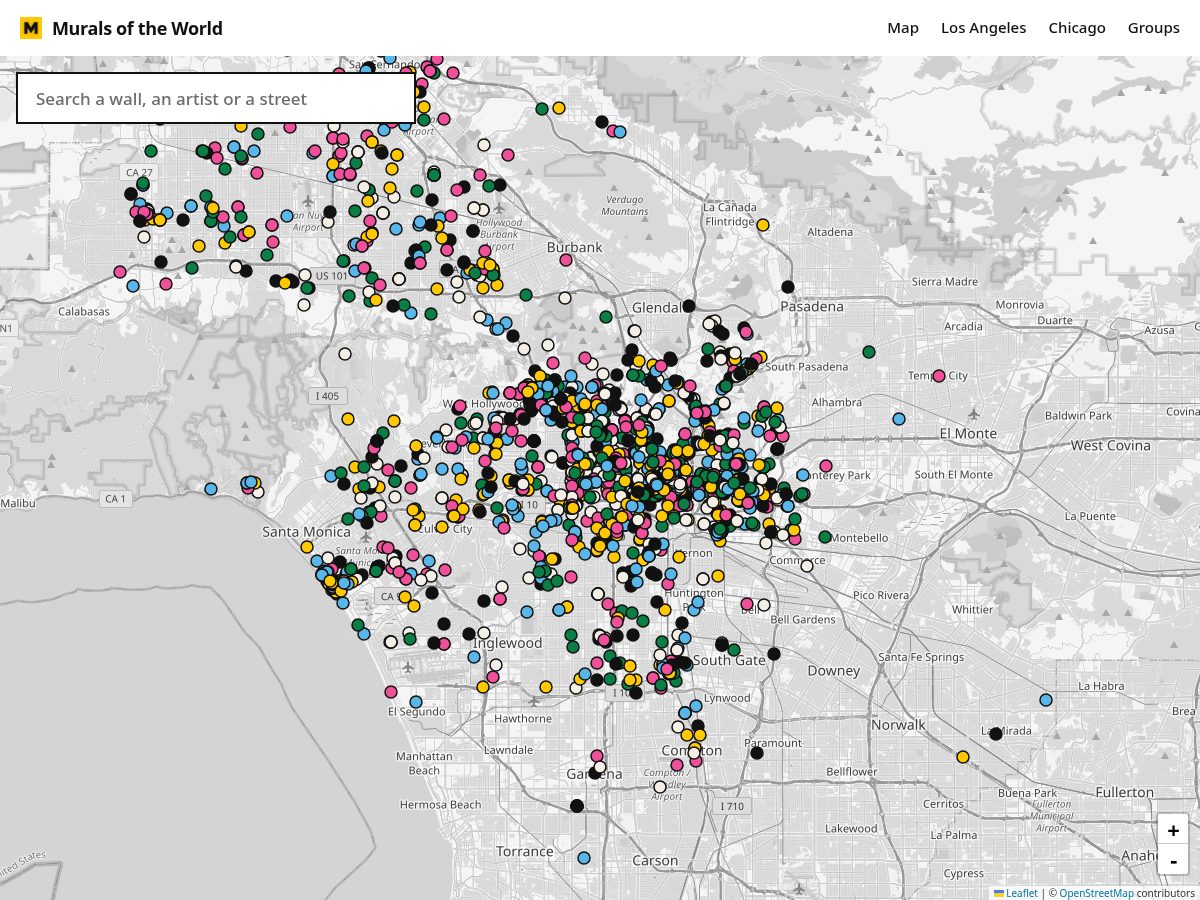Open the Map nav item

(903, 28)
